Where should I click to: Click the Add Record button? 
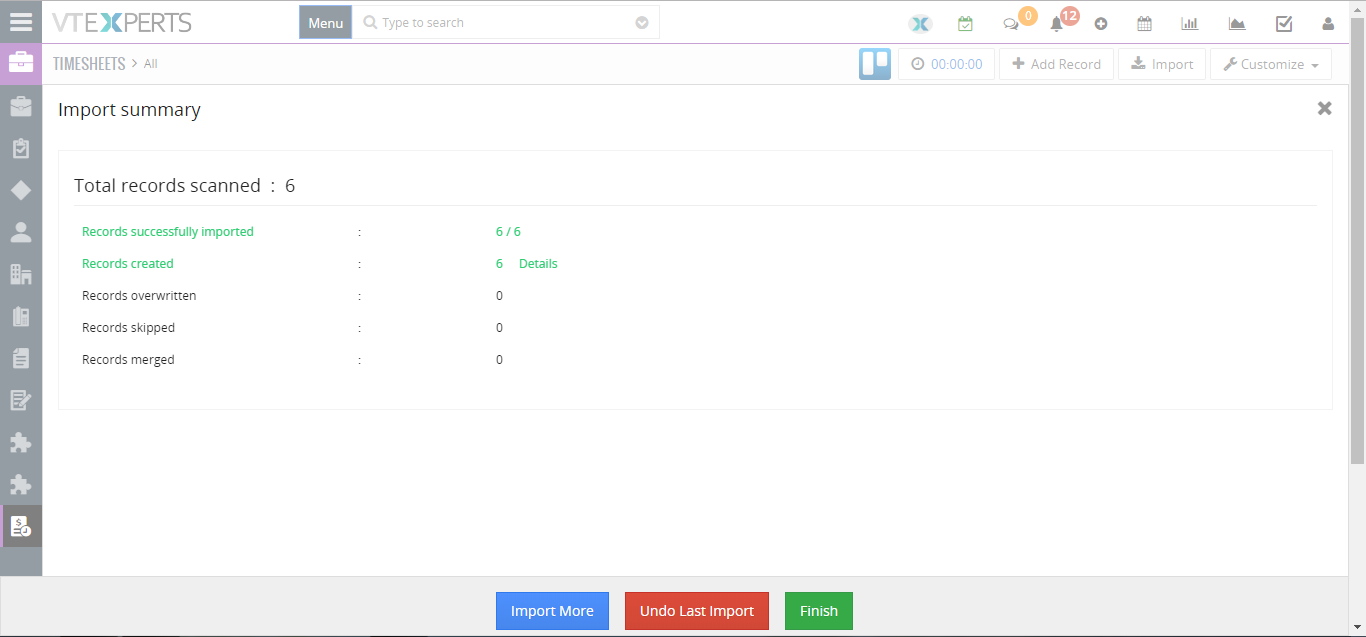pos(1056,64)
